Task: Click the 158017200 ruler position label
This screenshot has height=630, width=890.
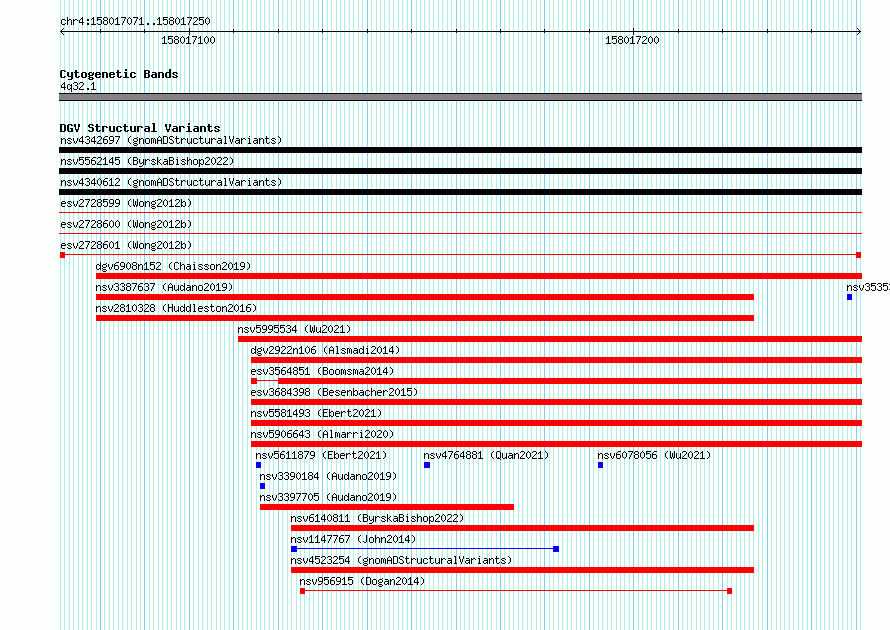Action: pyautogui.click(x=632, y=40)
